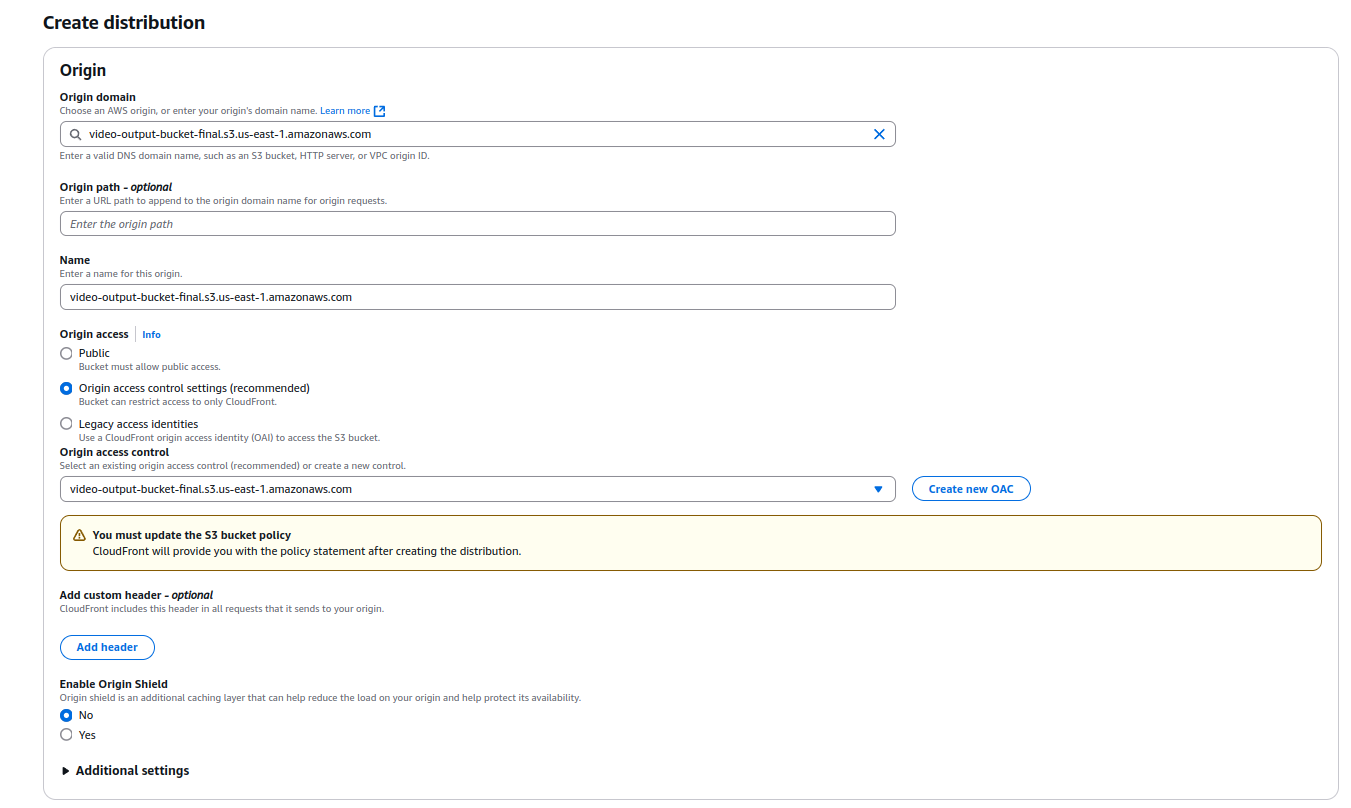This screenshot has height=808, width=1351.
Task: Click the warning triangle icon in bucket policy alert
Action: tap(80, 535)
